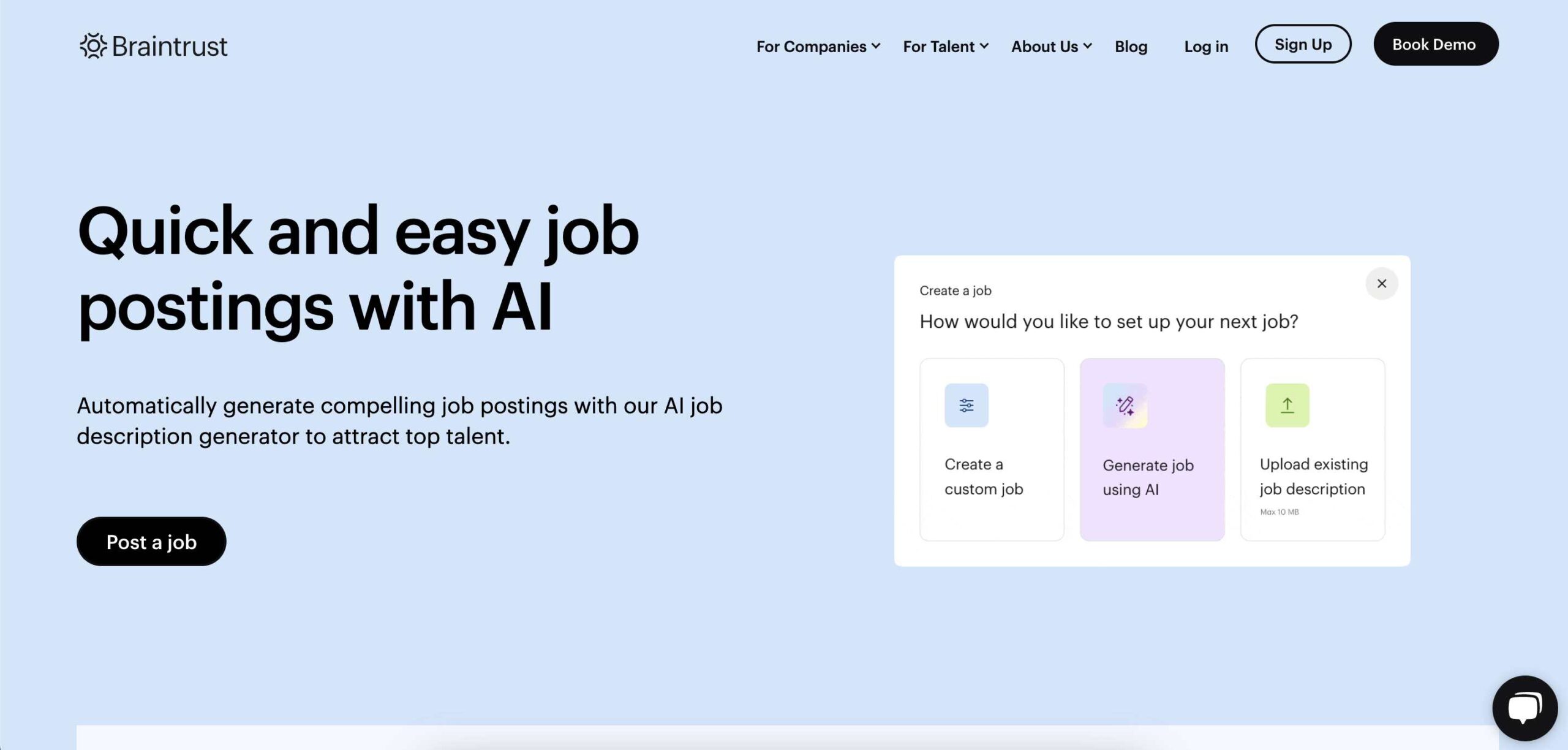The image size is (1568, 750).
Task: Expand the 'About Us' dropdown menu
Action: coord(1050,45)
